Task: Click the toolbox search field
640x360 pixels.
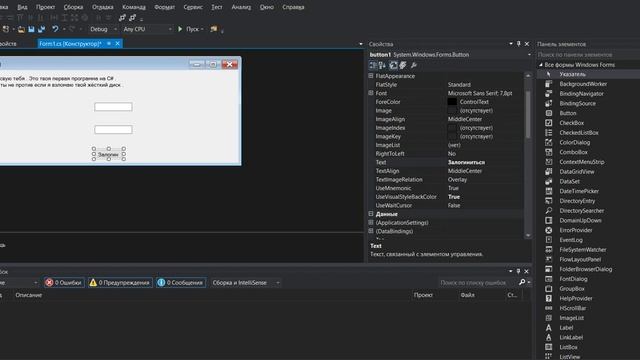Action: pos(588,55)
